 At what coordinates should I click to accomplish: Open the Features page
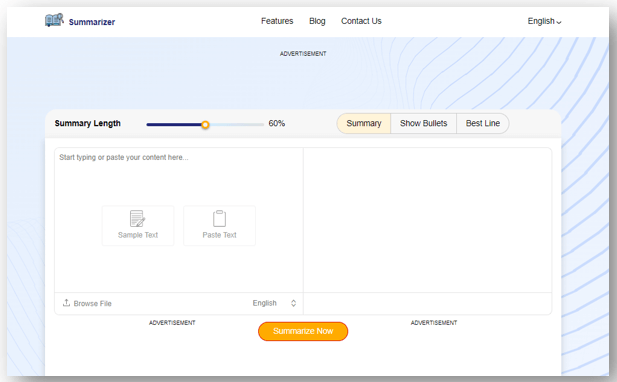pos(277,21)
